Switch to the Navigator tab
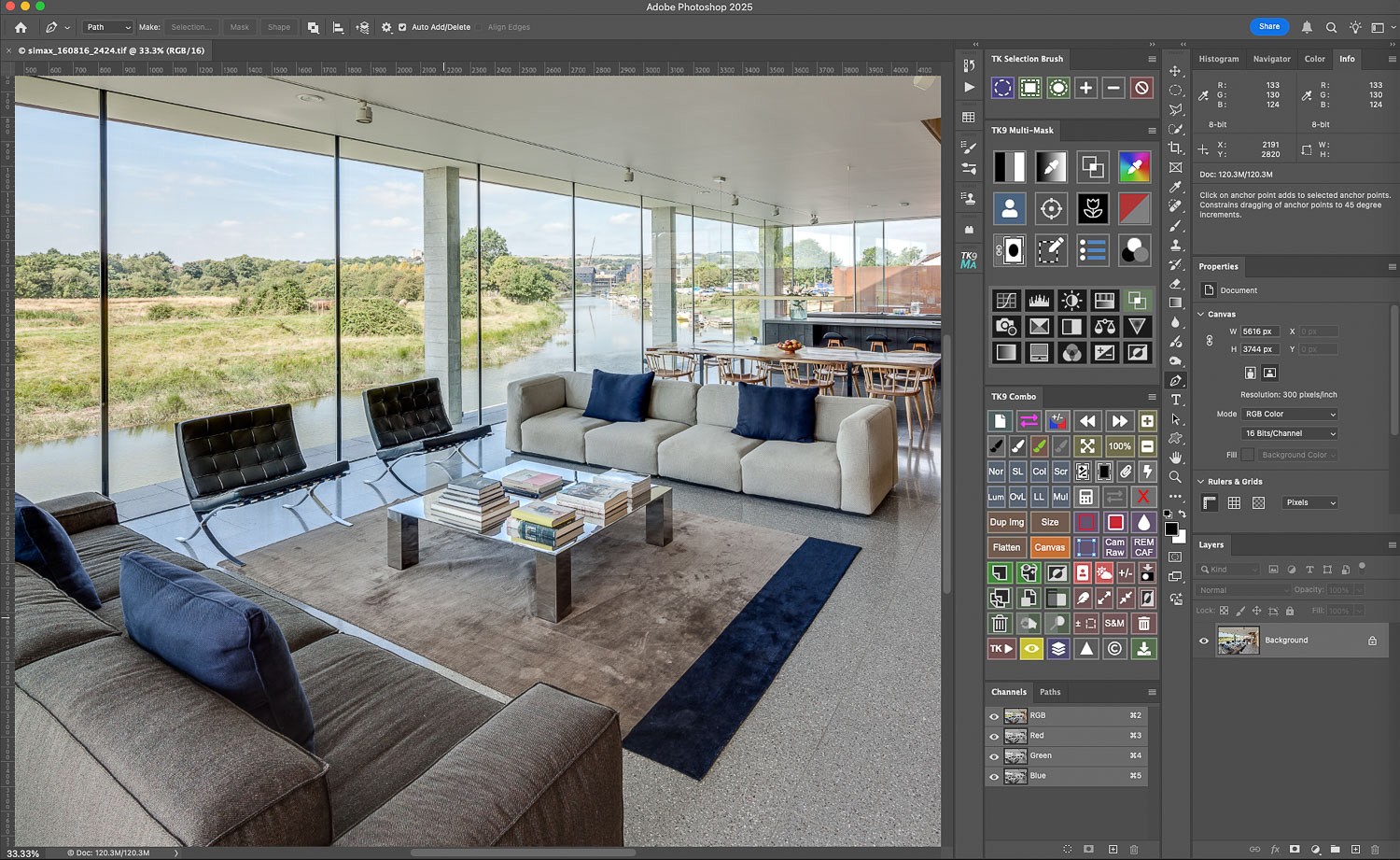This screenshot has width=1400, height=860. (x=1271, y=59)
